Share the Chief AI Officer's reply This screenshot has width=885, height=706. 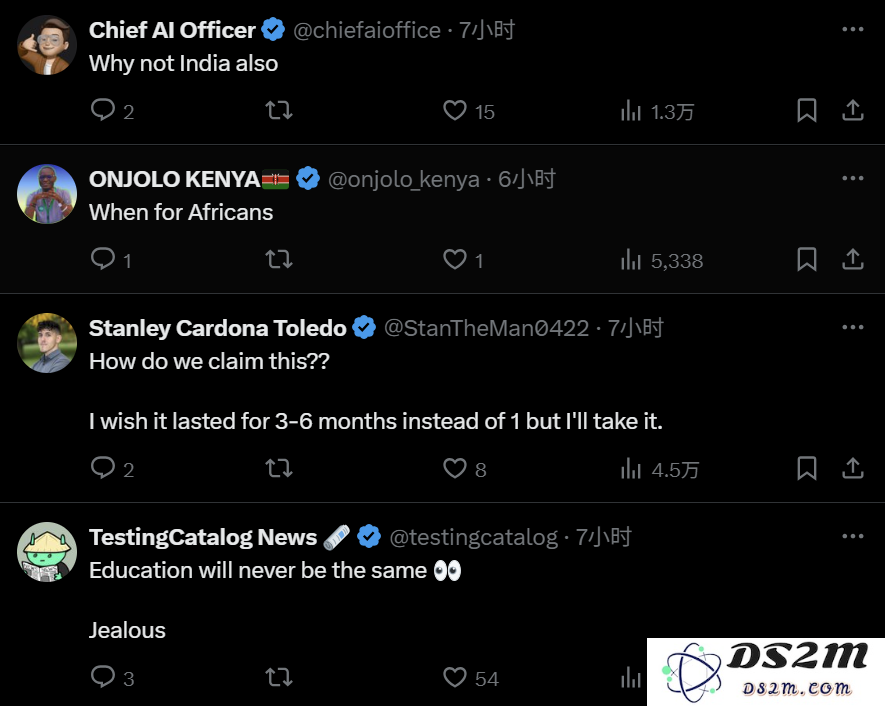pos(852,111)
